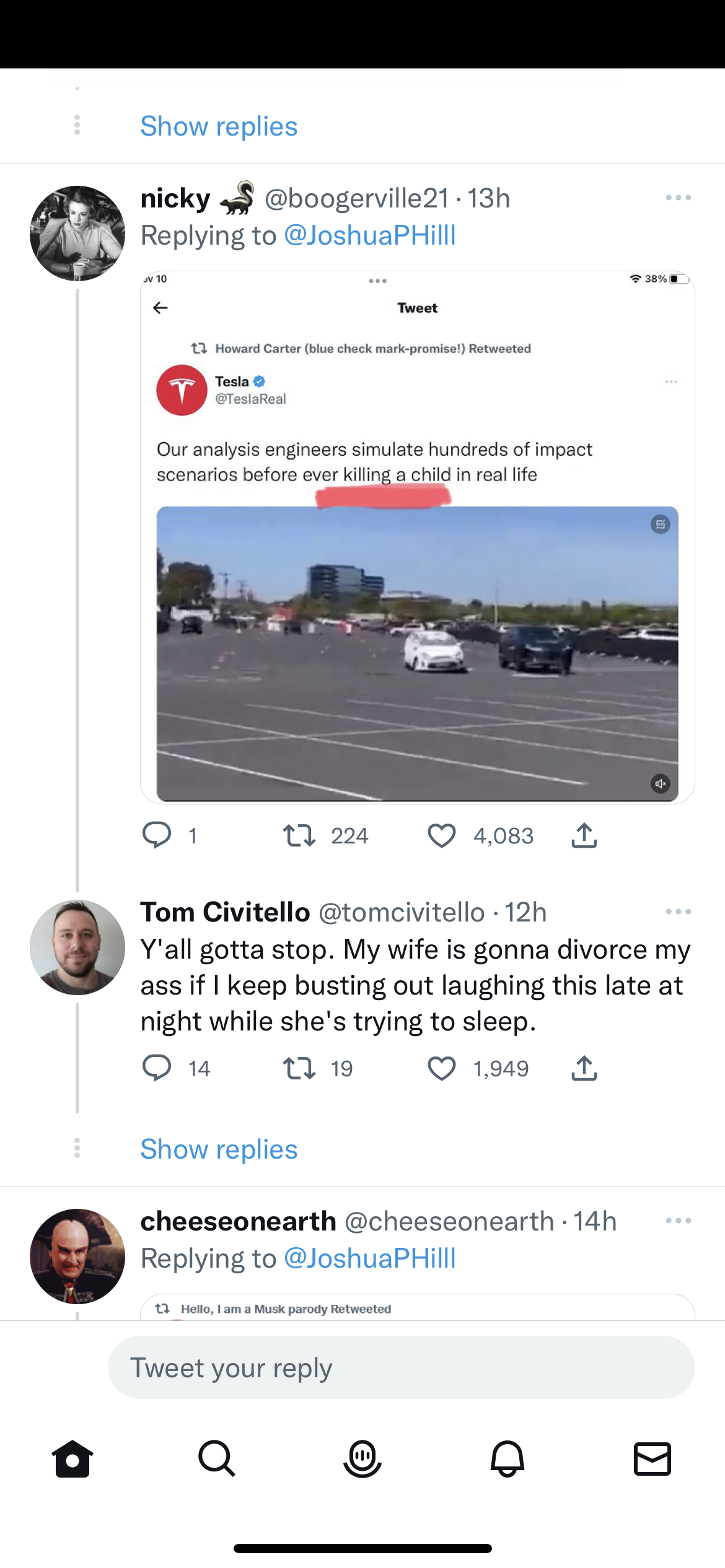Share Tom Civitello's tweet
725x1568 pixels.
click(x=584, y=1068)
